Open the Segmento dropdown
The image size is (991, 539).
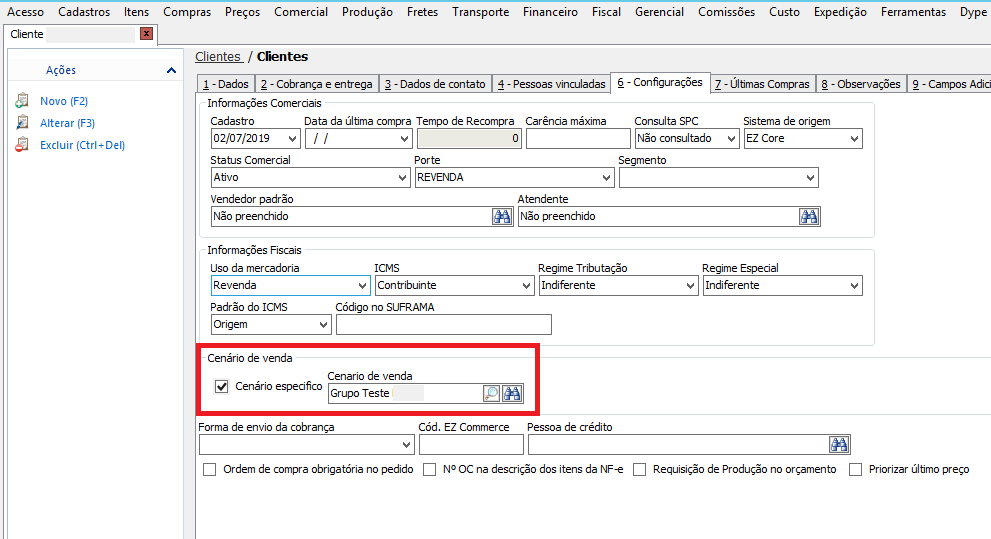pos(810,178)
